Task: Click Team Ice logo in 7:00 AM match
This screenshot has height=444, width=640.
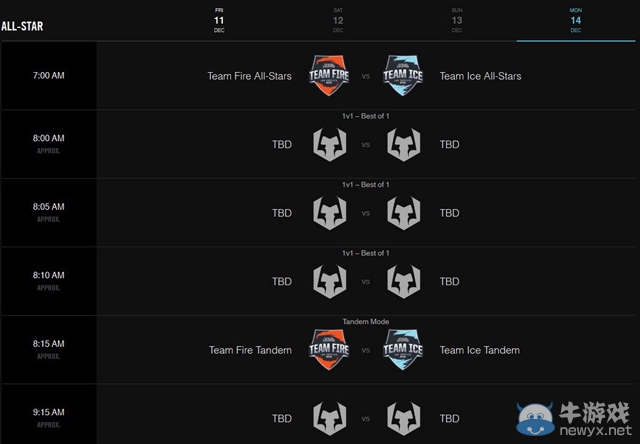Action: (x=402, y=76)
